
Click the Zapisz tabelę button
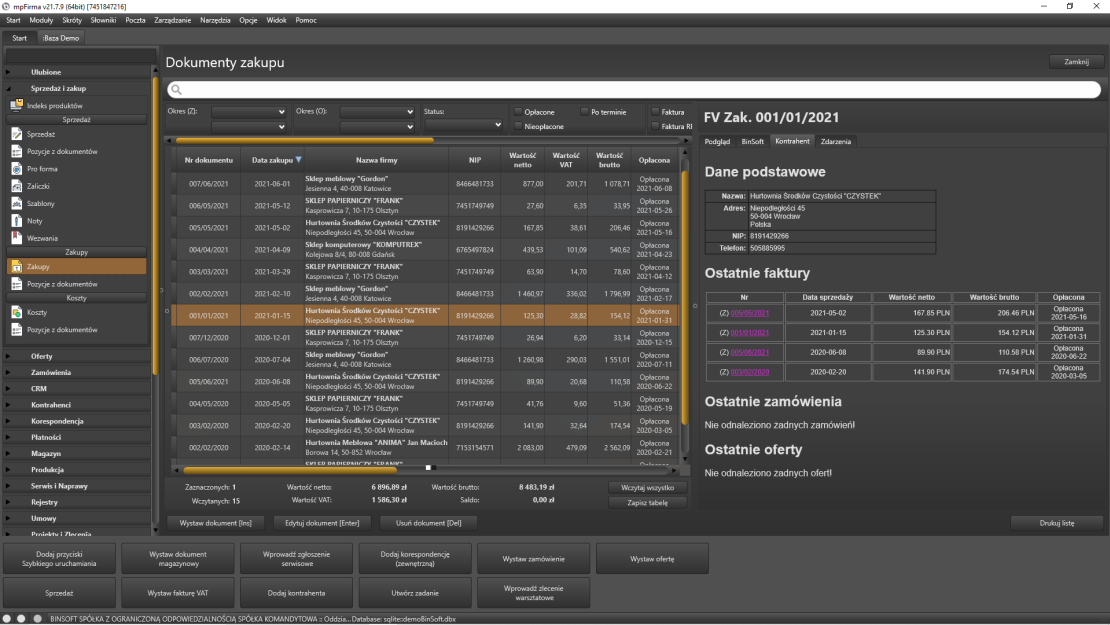click(x=648, y=503)
